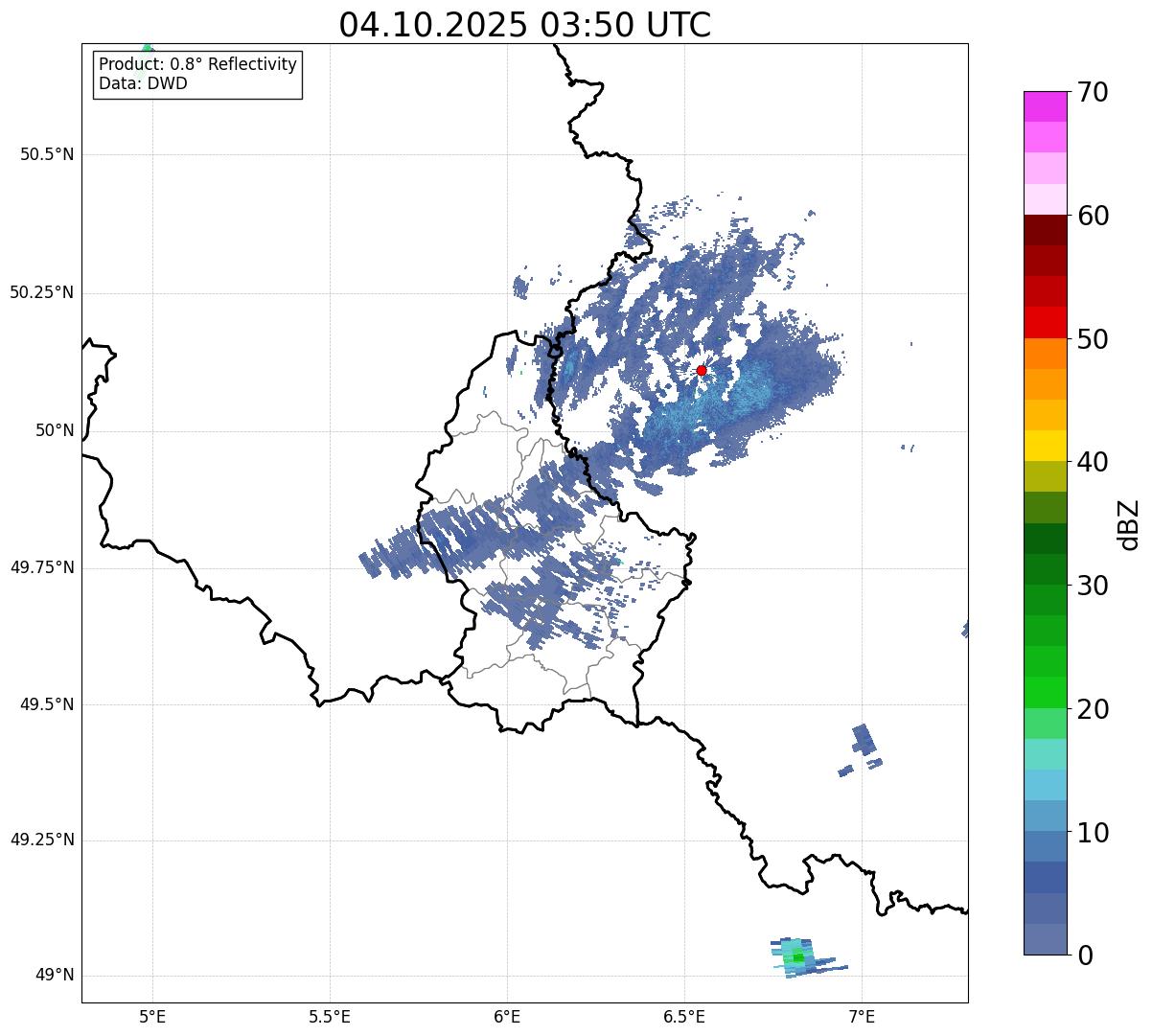Click the 30 tick label on colorbar
Screen dimensions: 1152x1036
coord(1092,586)
